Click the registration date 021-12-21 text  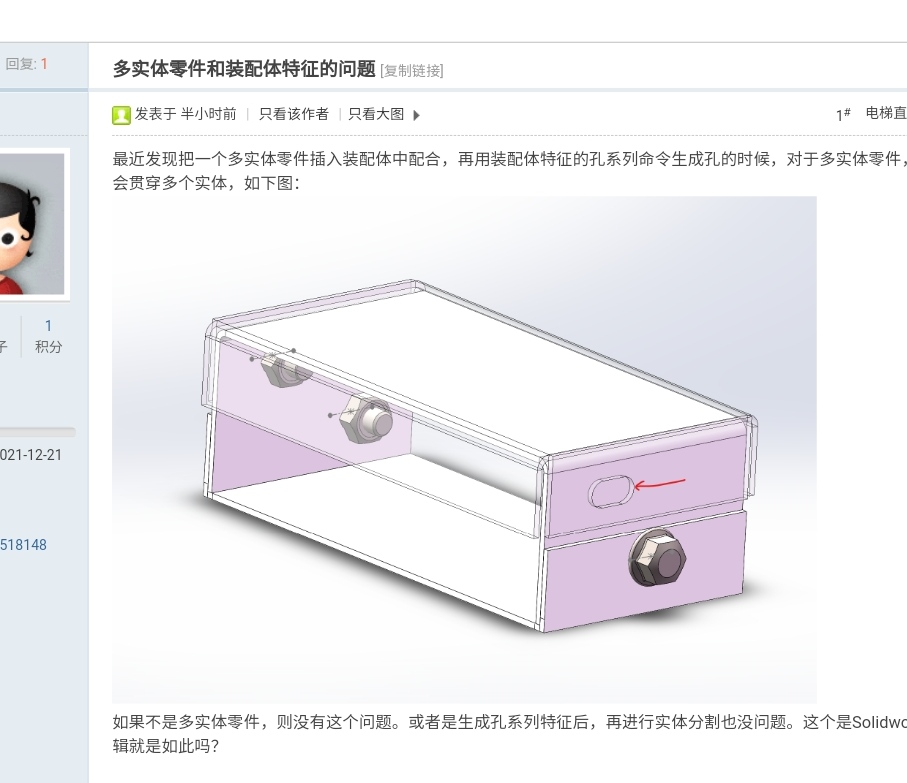(31, 455)
